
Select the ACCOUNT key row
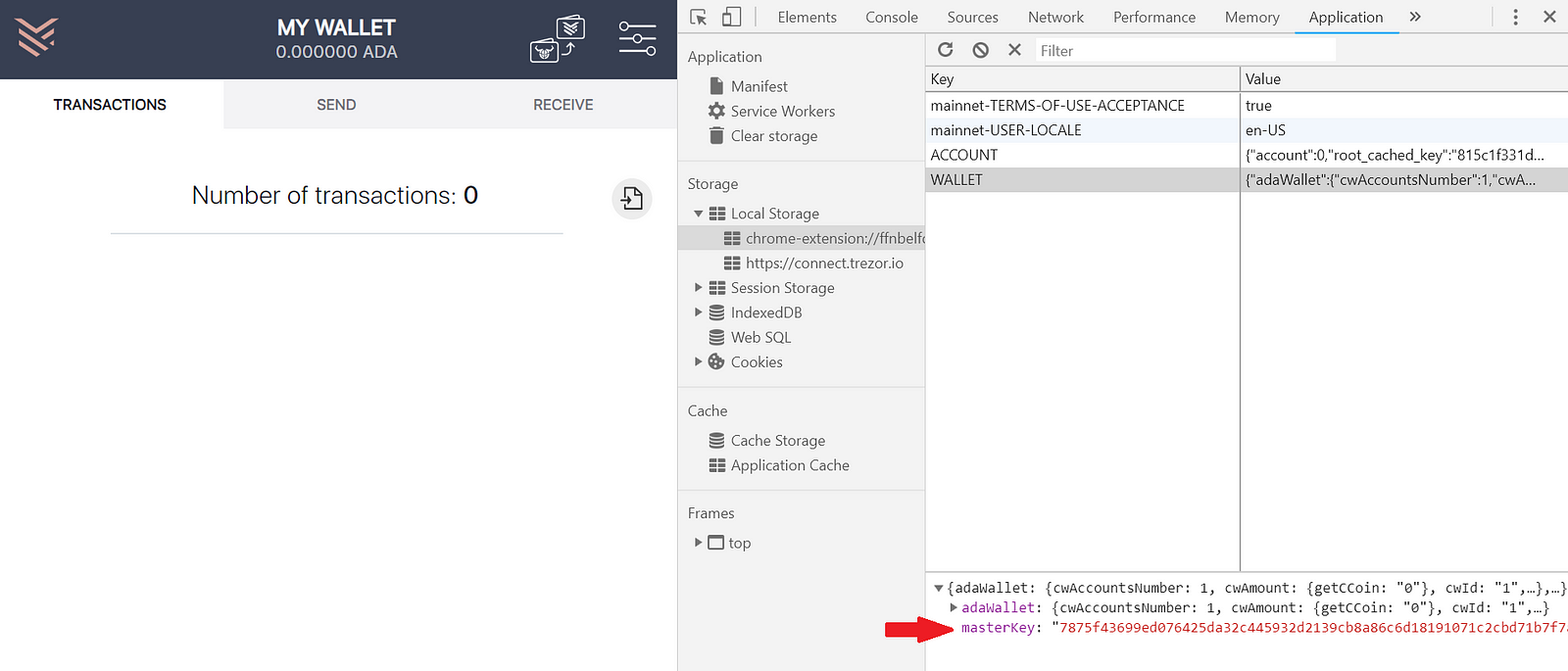click(x=1082, y=155)
